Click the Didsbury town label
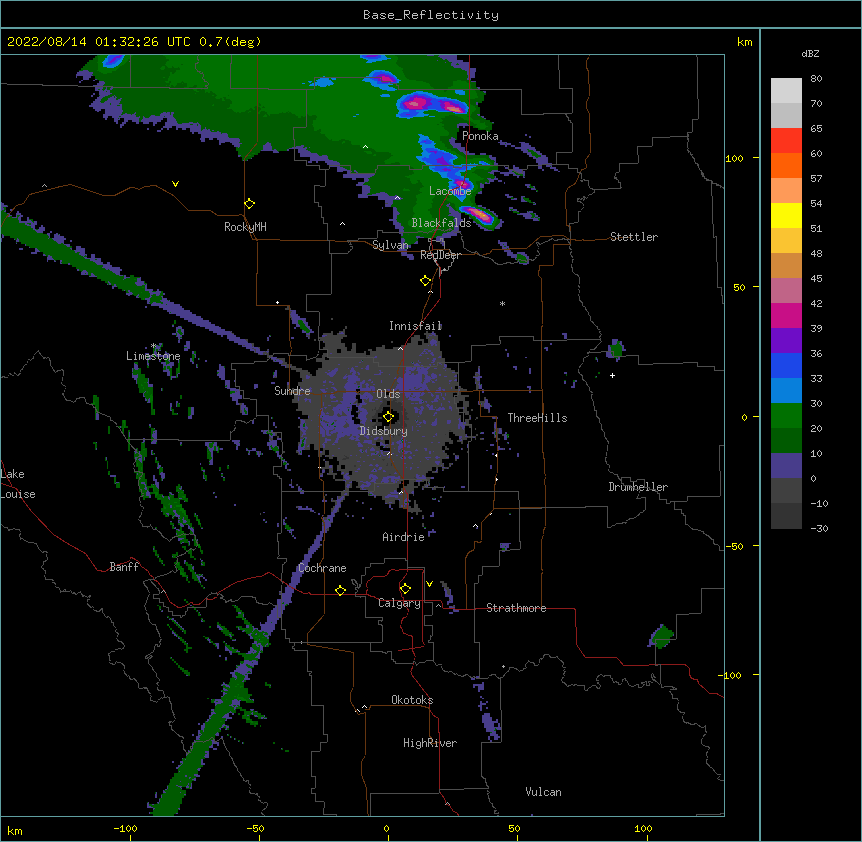862x842 pixels. (384, 431)
